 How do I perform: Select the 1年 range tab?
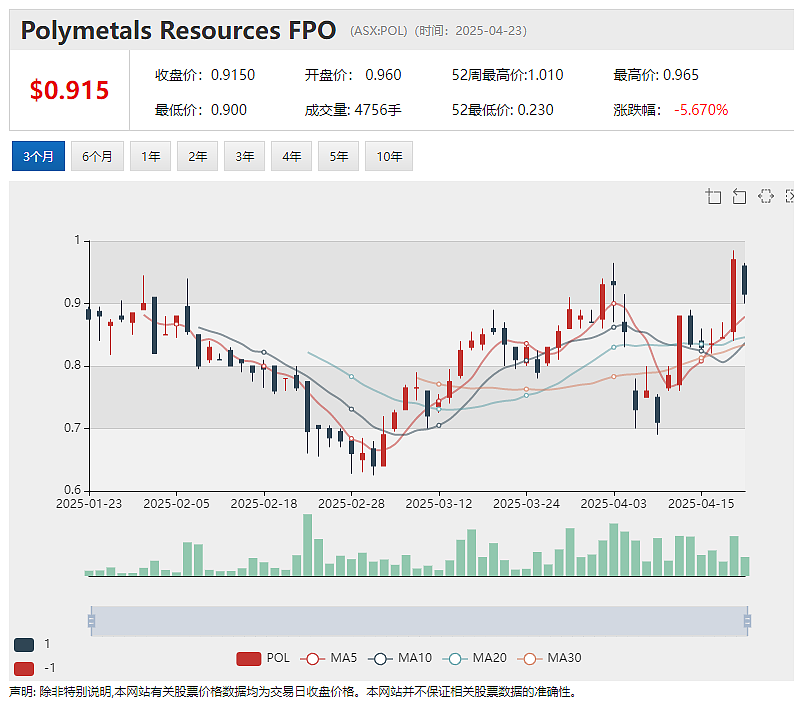[150, 156]
